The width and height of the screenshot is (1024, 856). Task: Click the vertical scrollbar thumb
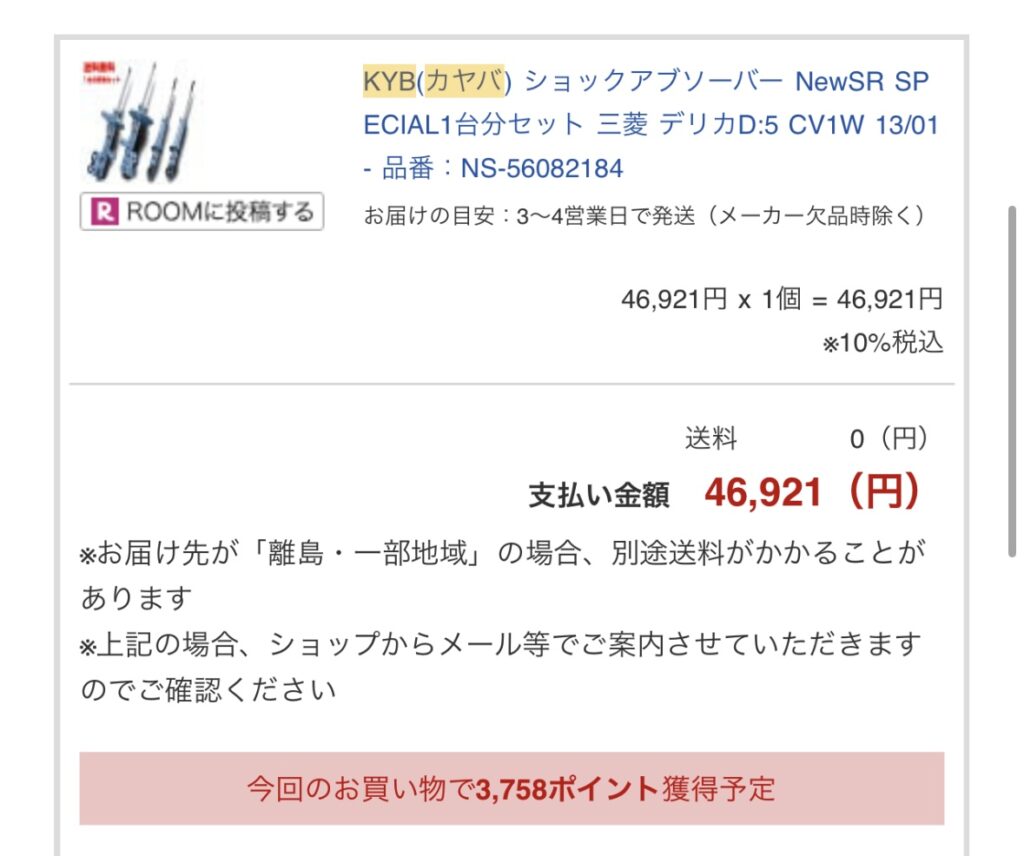click(x=1012, y=381)
